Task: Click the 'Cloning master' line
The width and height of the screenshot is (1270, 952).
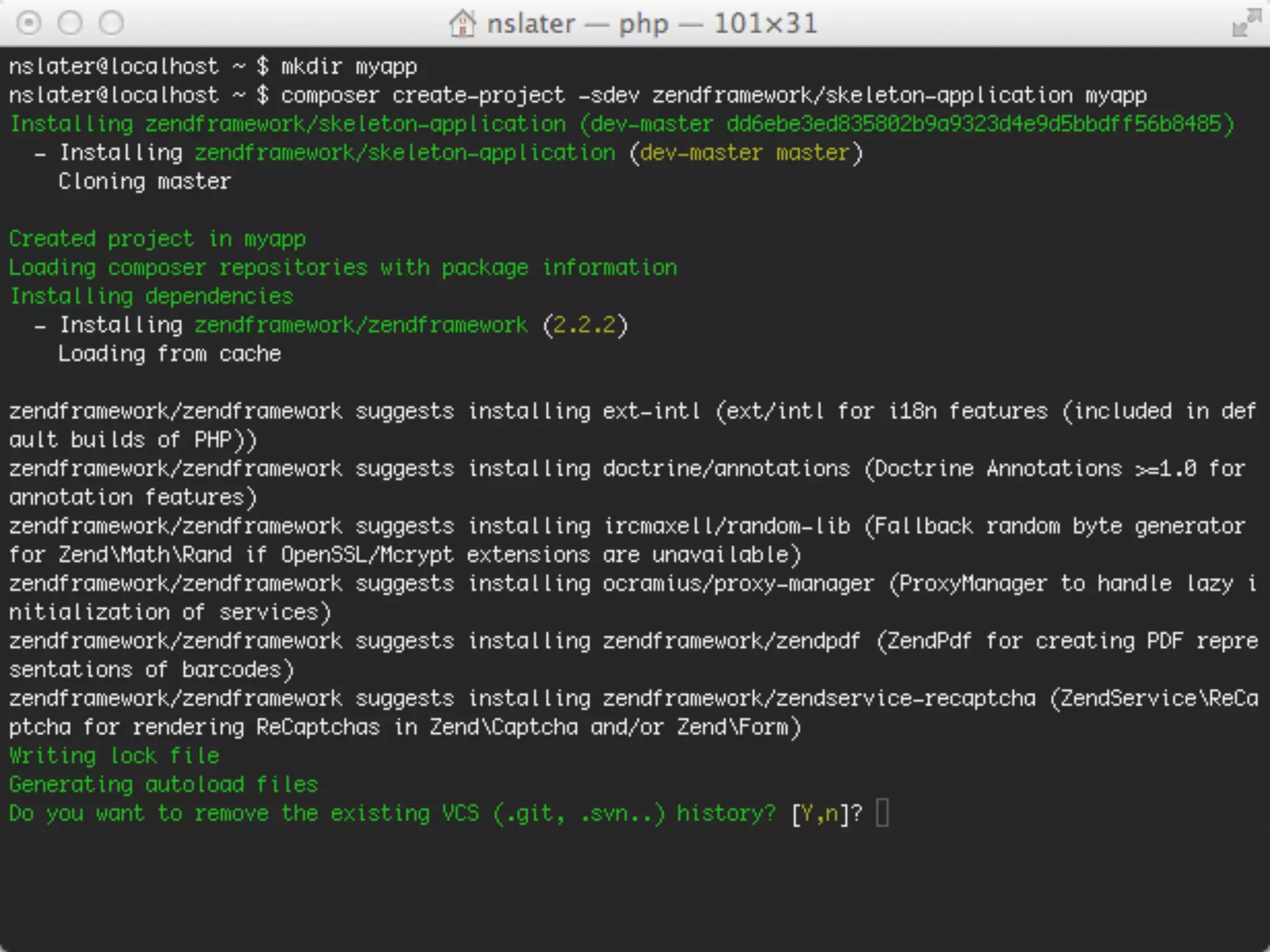Action: [144, 182]
